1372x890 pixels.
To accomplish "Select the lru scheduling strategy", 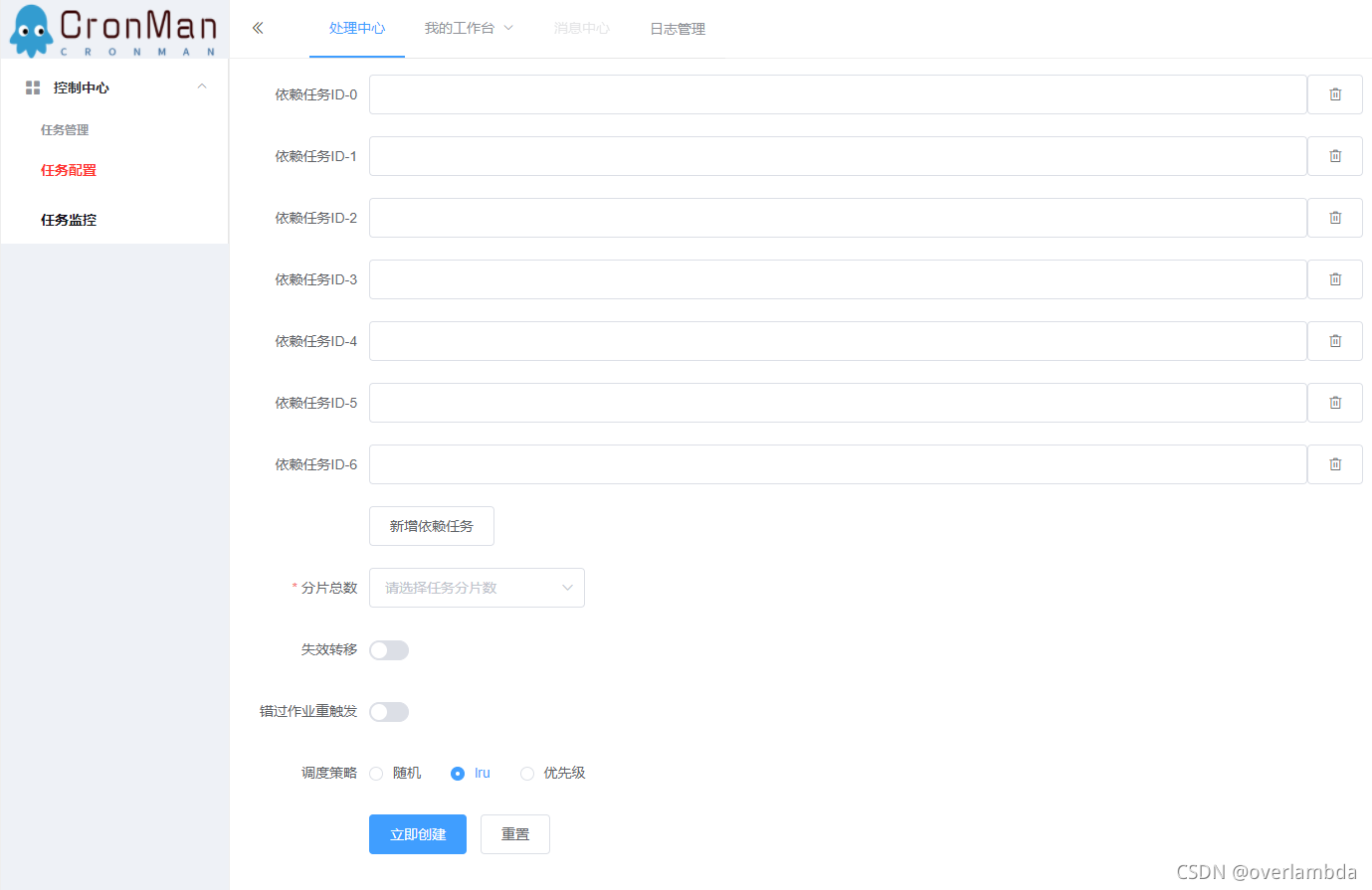I will pos(471,774).
